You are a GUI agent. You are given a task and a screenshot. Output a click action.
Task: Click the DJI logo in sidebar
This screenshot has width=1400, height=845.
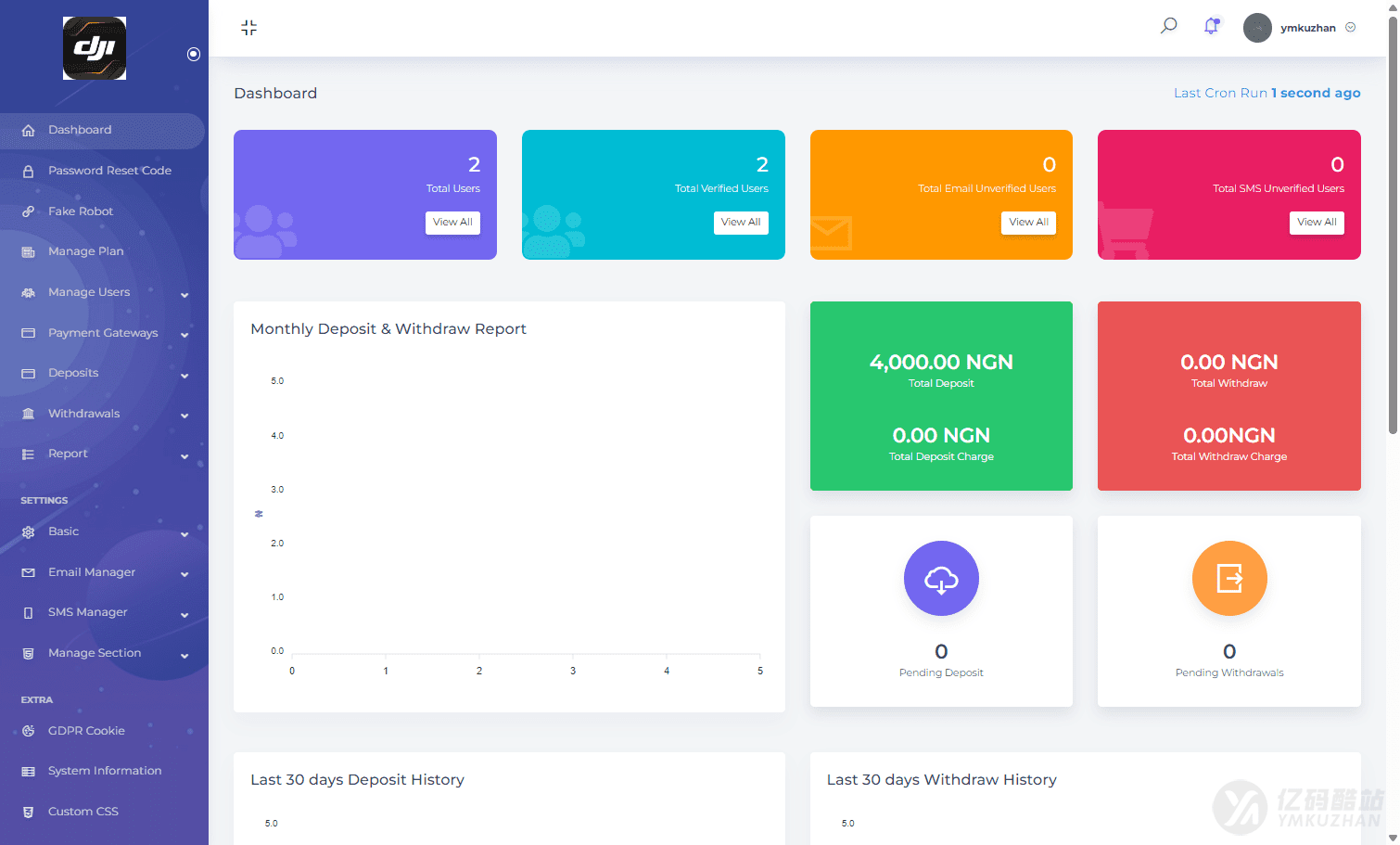coord(95,48)
